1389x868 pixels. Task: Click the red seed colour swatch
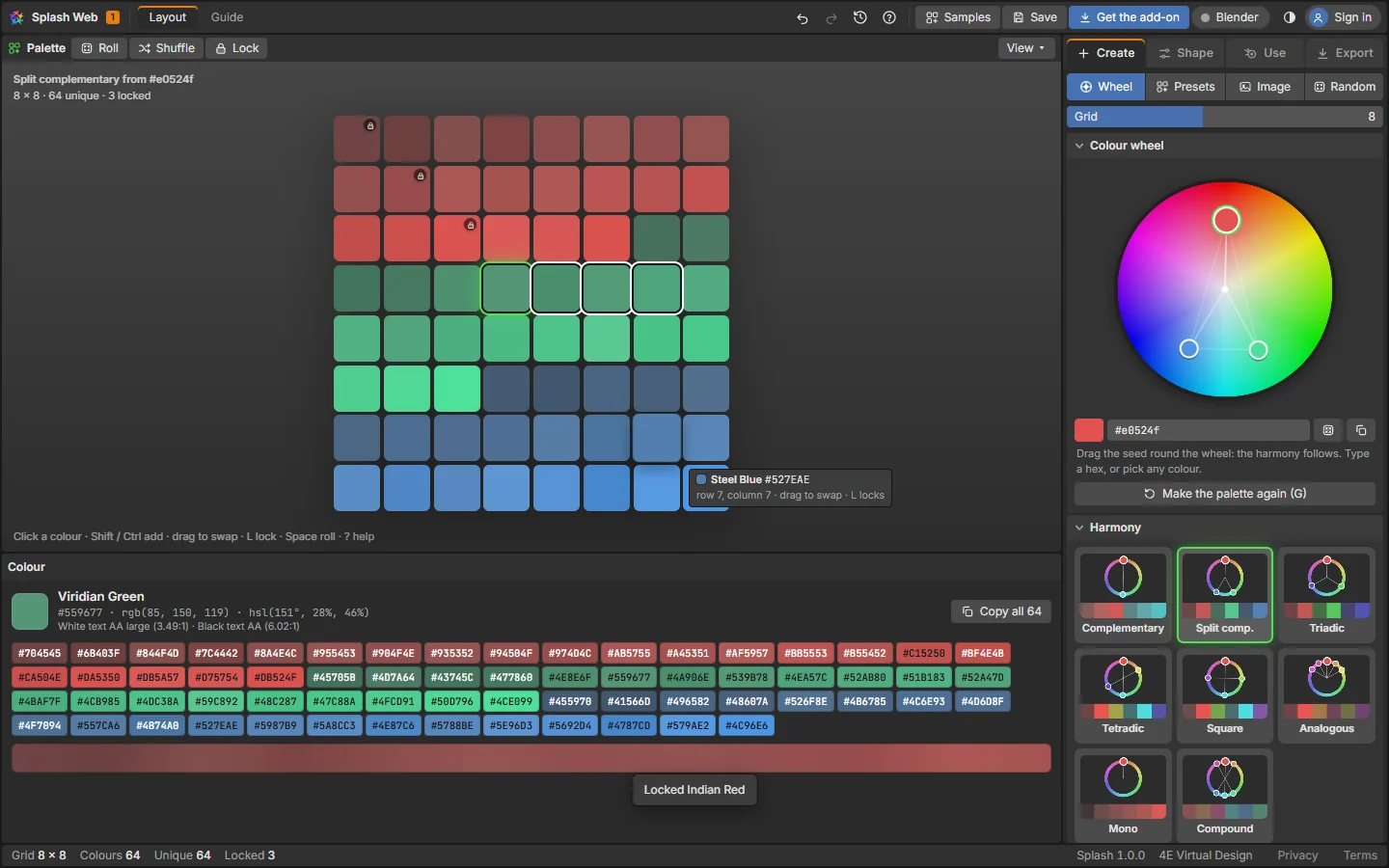(1089, 430)
